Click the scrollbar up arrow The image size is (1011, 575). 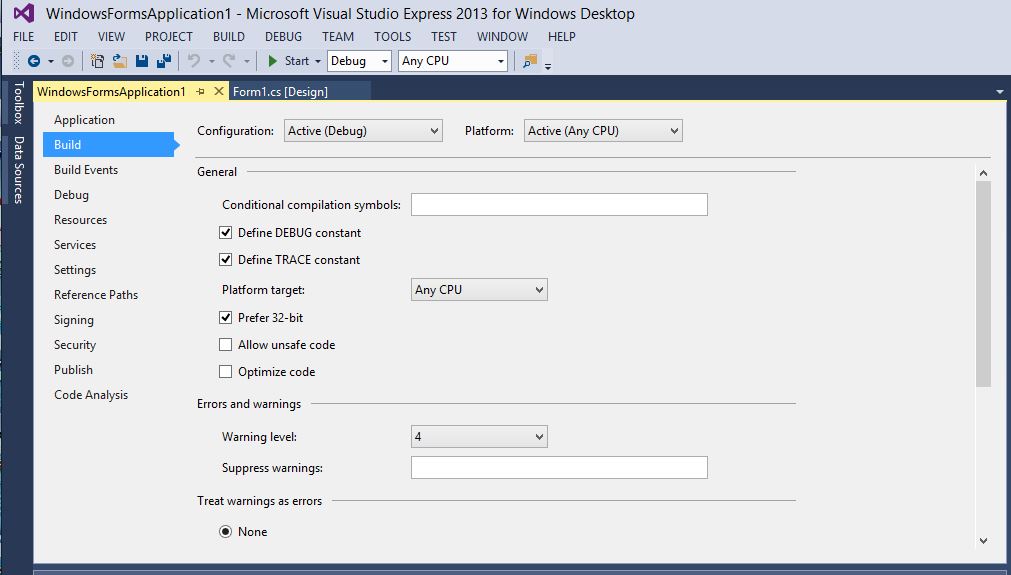[983, 173]
